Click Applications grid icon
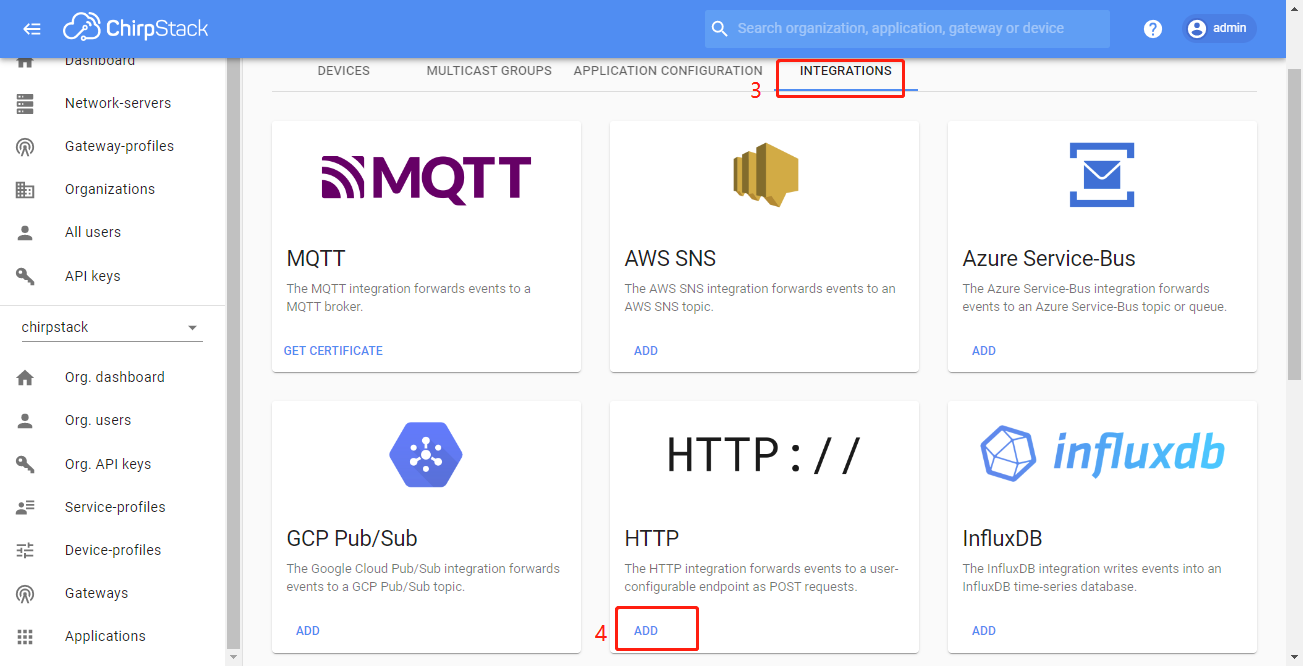 (x=25, y=636)
